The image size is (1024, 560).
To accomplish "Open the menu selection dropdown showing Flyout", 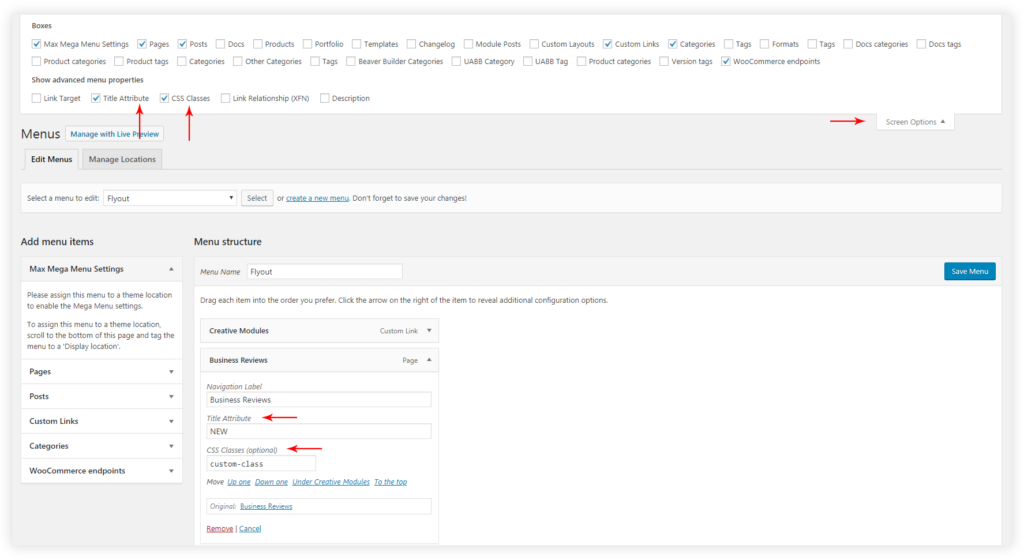I will coord(170,198).
